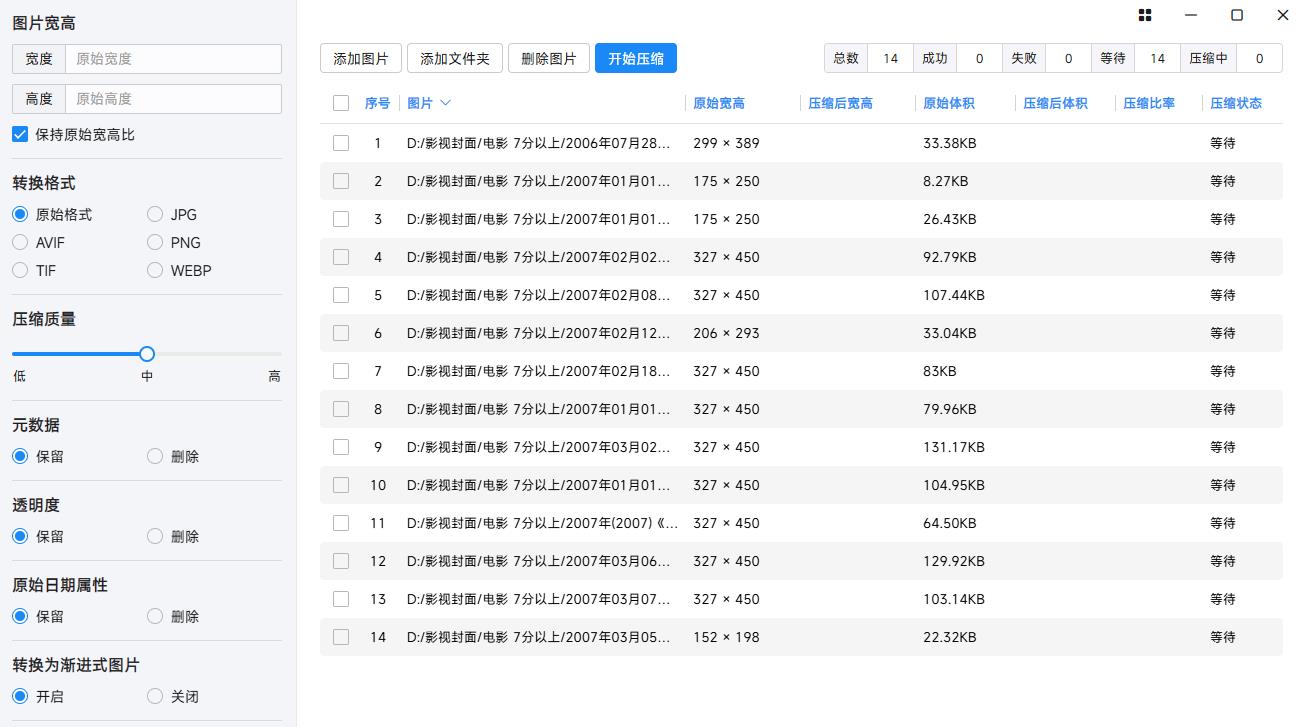Choose 删除 under 元数据
This screenshot has width=1305, height=727.
coord(155,456)
